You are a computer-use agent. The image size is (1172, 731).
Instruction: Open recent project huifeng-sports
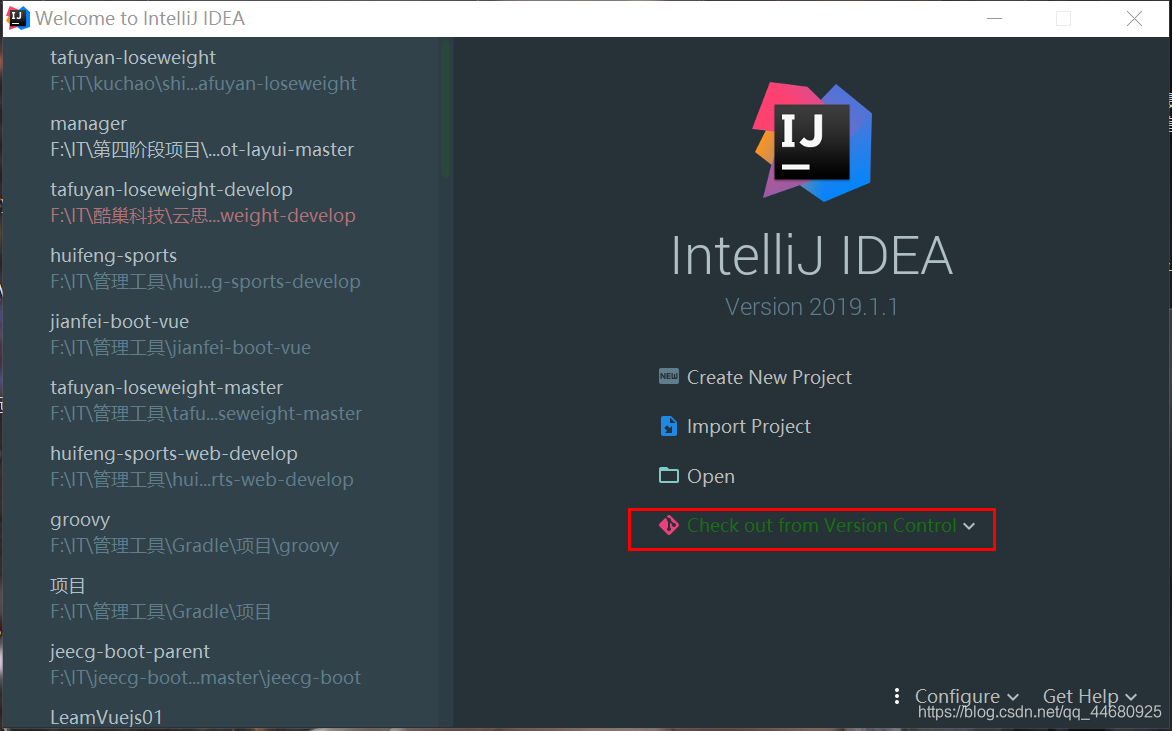tap(114, 256)
